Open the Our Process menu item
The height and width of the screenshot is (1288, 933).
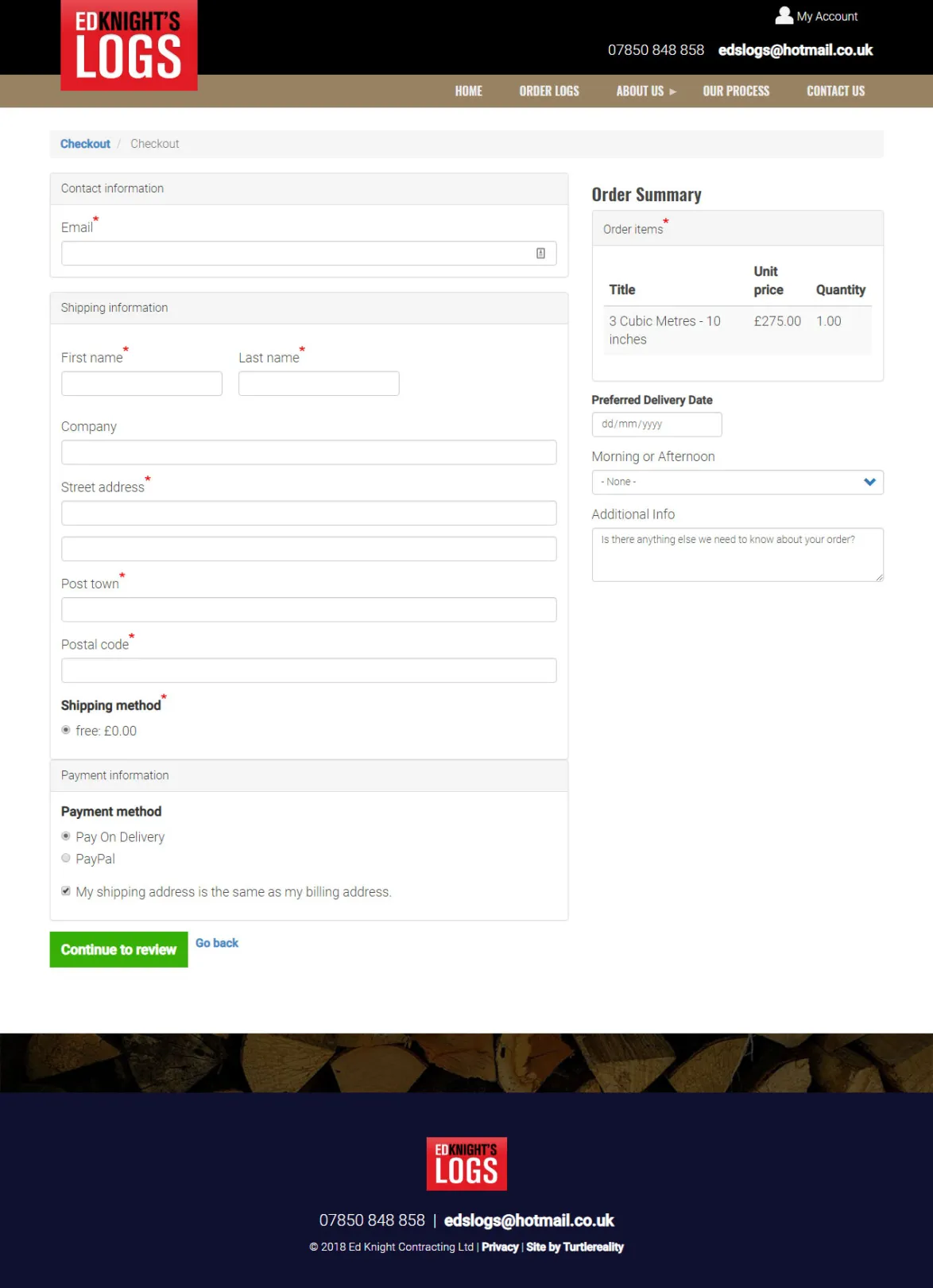click(x=736, y=91)
